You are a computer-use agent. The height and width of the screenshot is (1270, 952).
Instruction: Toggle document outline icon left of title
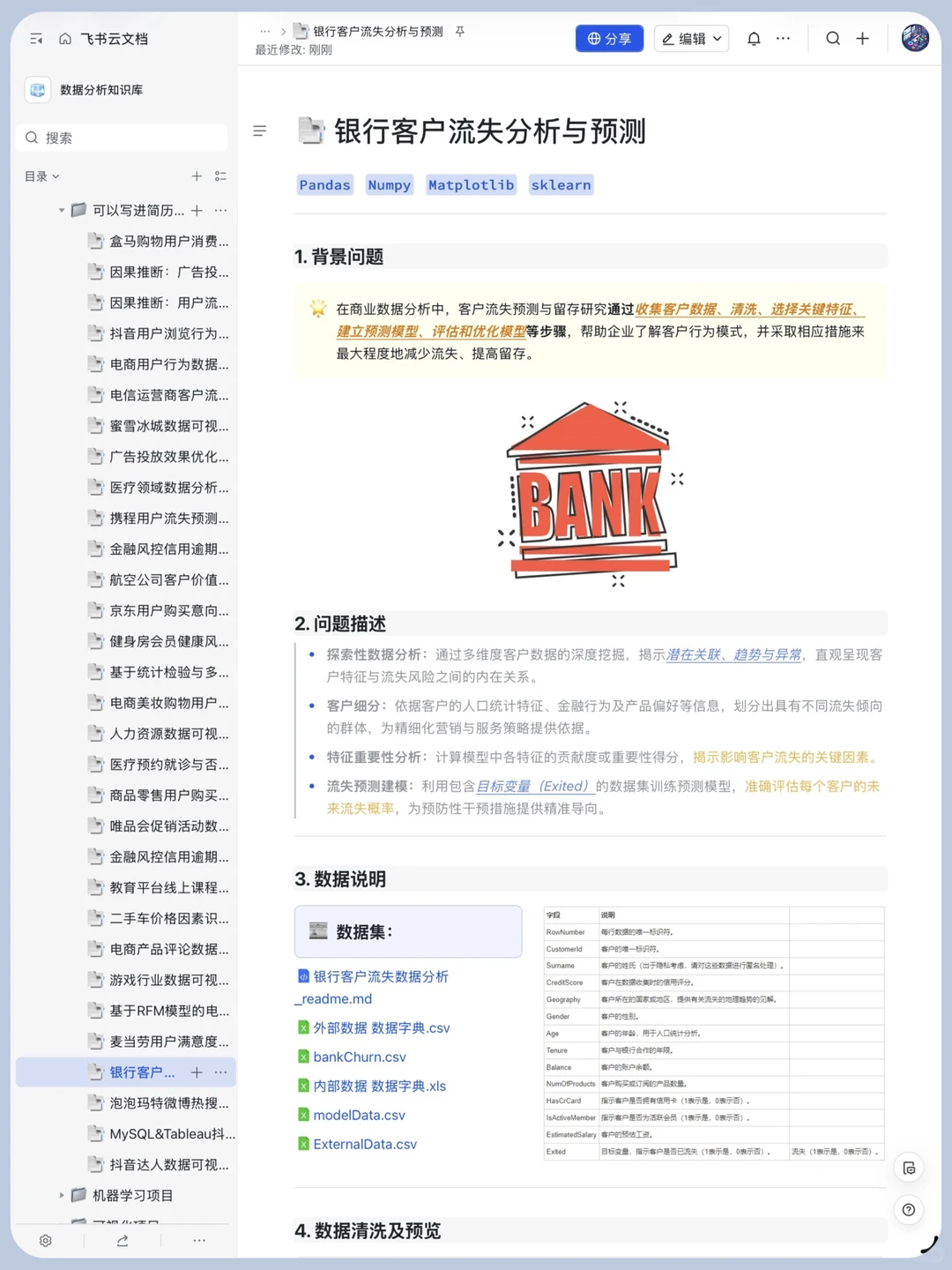[260, 131]
